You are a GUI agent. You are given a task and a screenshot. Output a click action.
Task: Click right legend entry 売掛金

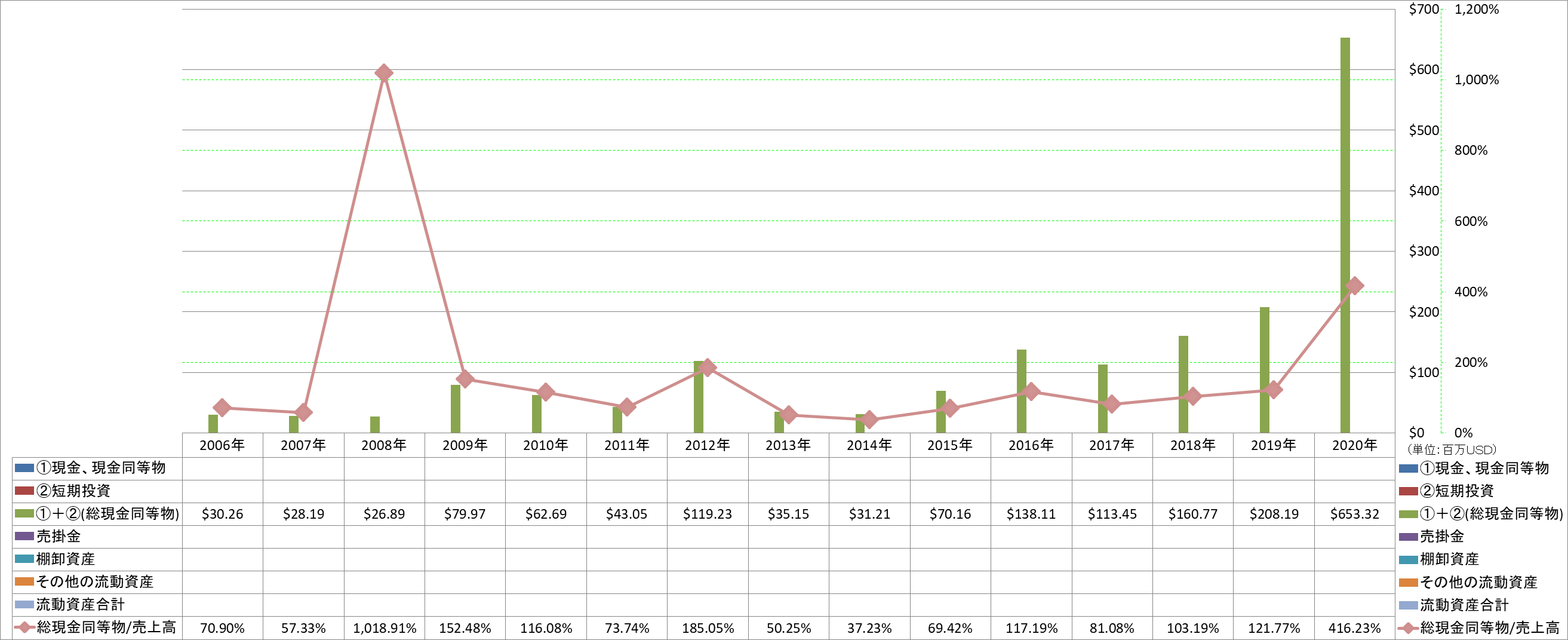[x=1432, y=537]
